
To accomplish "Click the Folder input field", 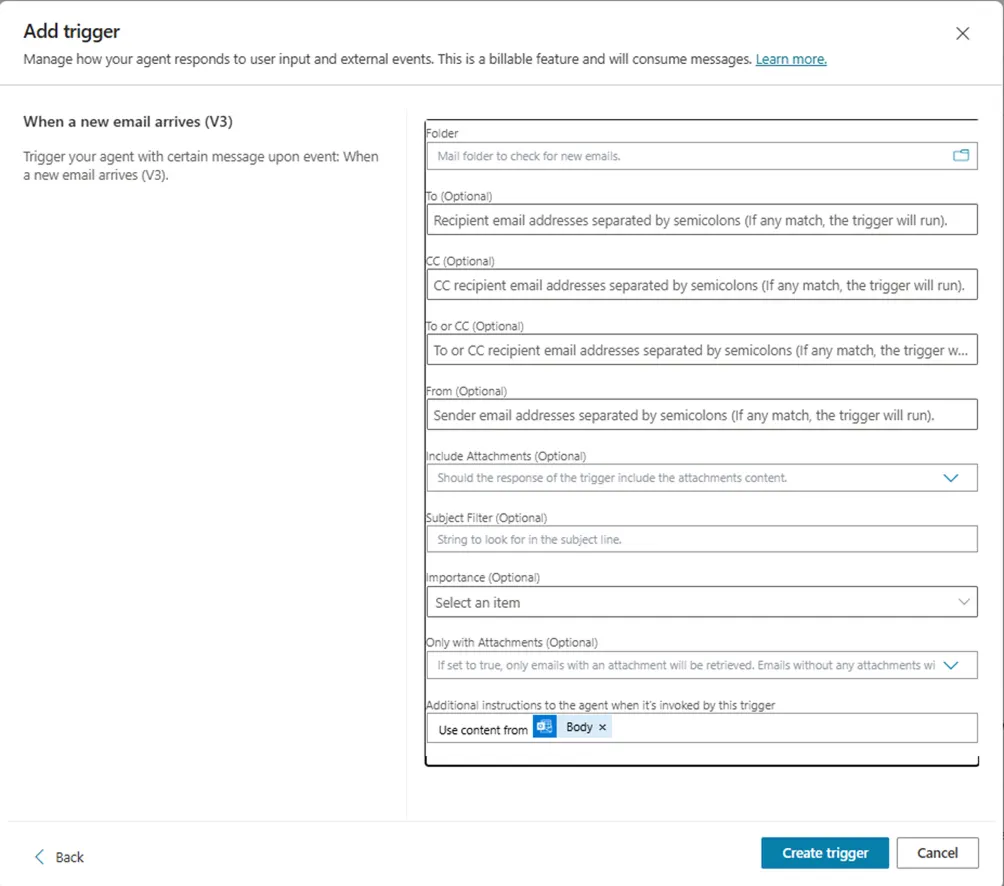I will click(688, 156).
